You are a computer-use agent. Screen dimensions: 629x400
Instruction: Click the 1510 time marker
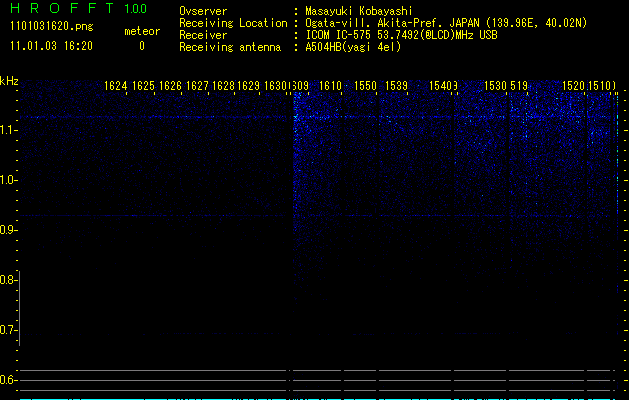pyautogui.click(x=600, y=86)
